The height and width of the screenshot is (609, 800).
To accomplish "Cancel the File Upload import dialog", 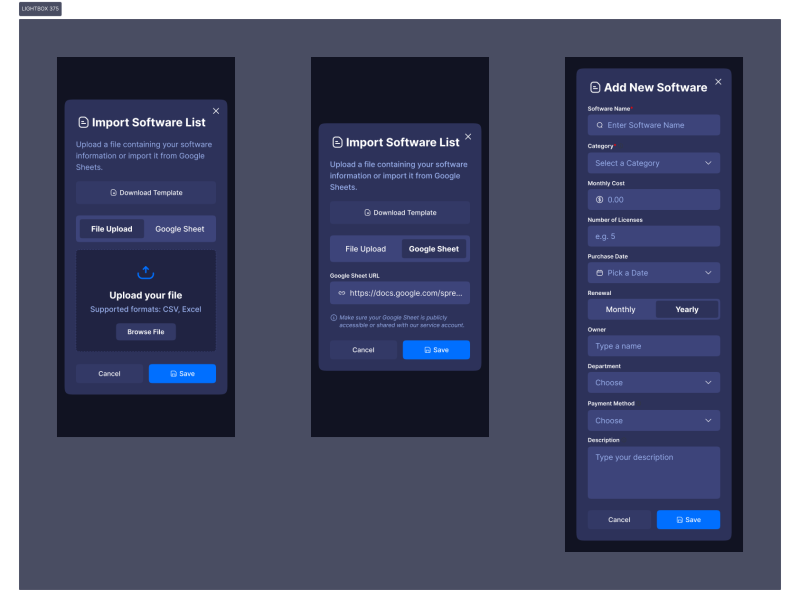I will pyautogui.click(x=109, y=373).
